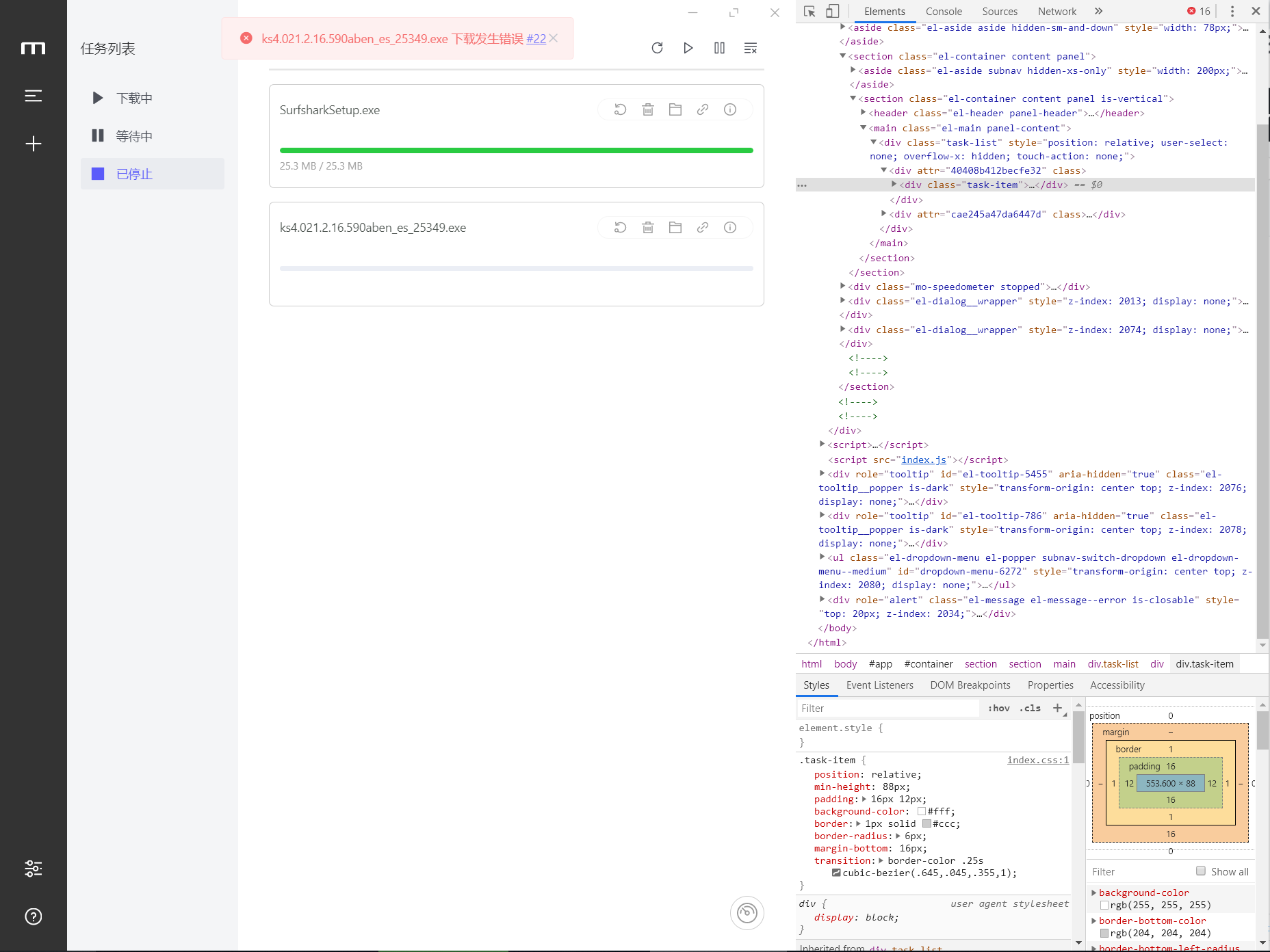The height and width of the screenshot is (952, 1270).
Task: Open the Accessibility tab
Action: [1117, 685]
